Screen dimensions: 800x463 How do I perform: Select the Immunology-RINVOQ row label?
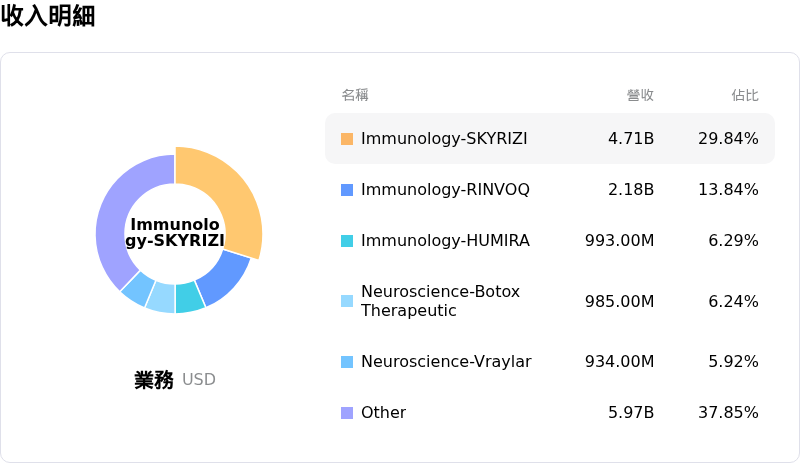(x=445, y=190)
